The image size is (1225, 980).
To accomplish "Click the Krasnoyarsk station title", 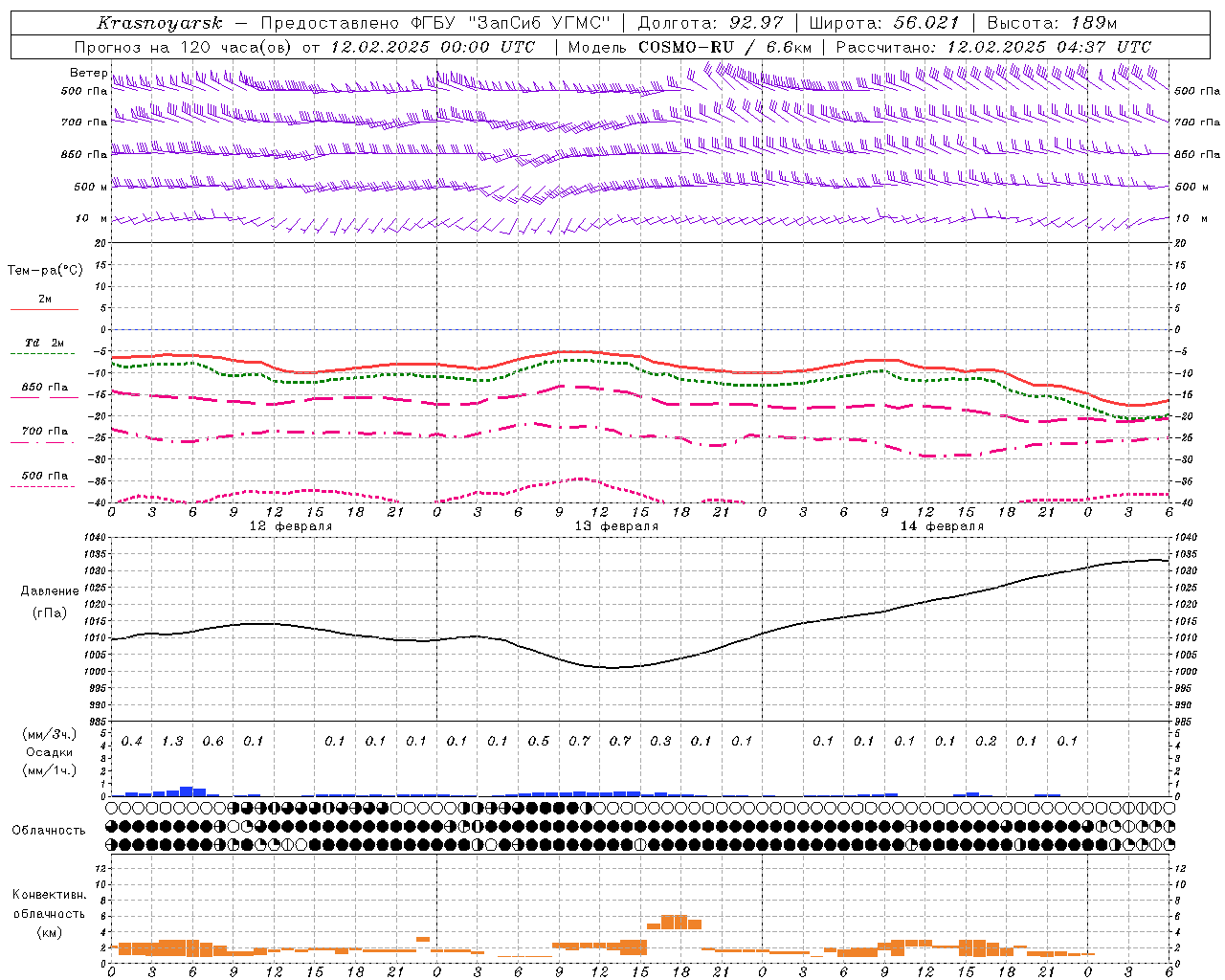I will [x=160, y=23].
